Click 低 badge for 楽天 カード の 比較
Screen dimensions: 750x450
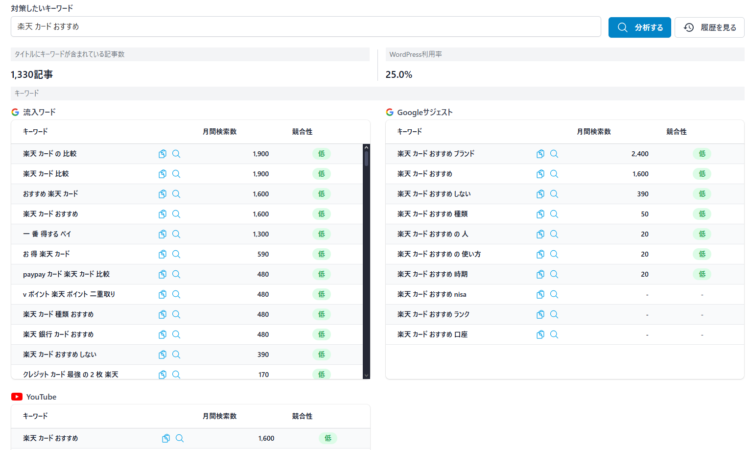321,154
